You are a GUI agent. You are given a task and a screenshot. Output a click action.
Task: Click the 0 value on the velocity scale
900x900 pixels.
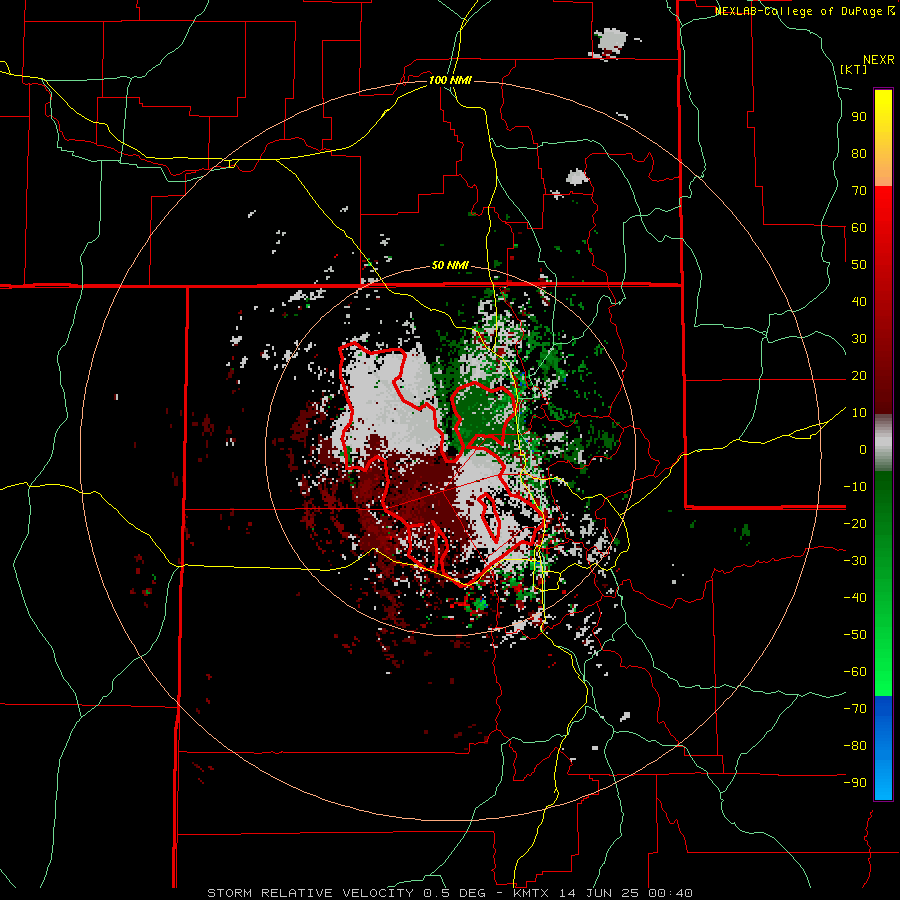coord(863,450)
